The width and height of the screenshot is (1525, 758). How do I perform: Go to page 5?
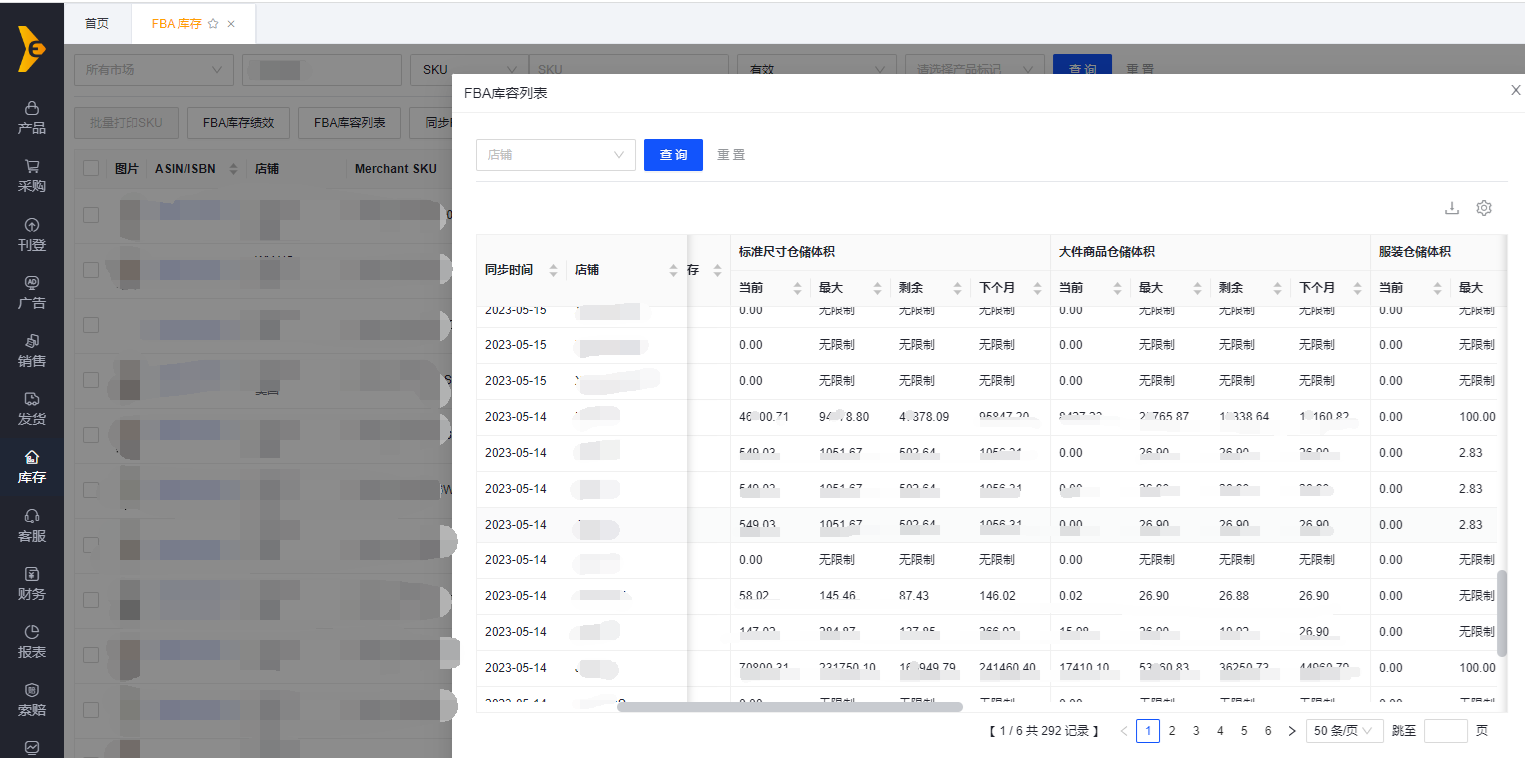pyautogui.click(x=1244, y=731)
